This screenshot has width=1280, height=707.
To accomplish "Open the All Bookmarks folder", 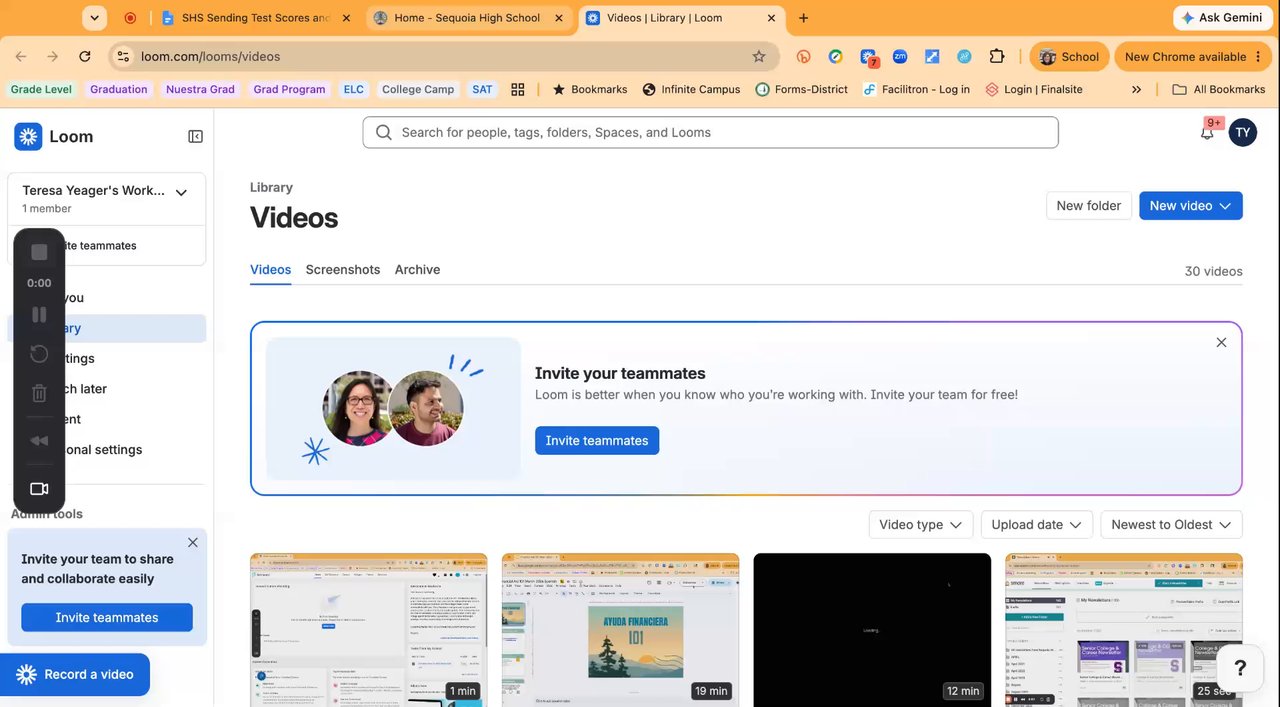I will pos(1219,89).
